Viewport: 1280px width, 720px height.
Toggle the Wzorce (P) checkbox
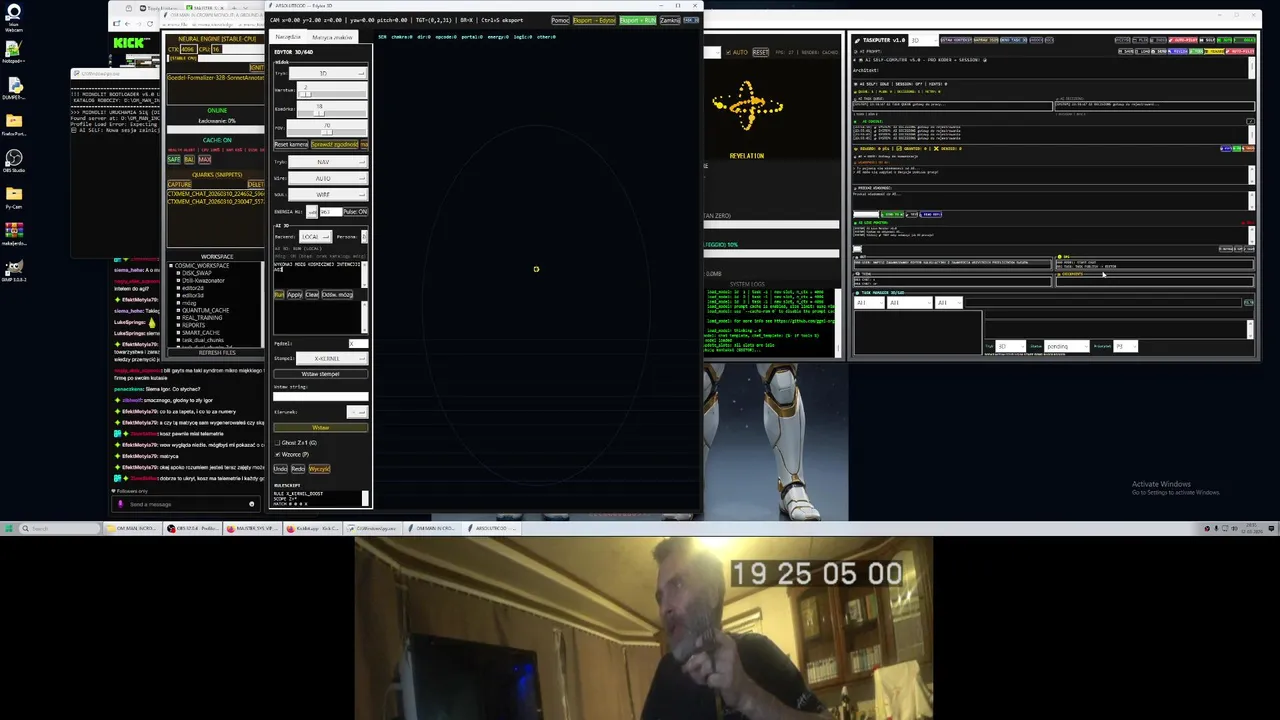[x=277, y=454]
